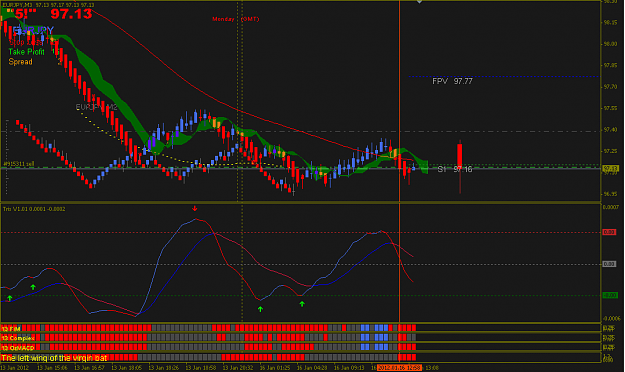Click the "16 Jan 09:13" time axis label
The height and width of the screenshot is (372, 625).
coord(349,368)
